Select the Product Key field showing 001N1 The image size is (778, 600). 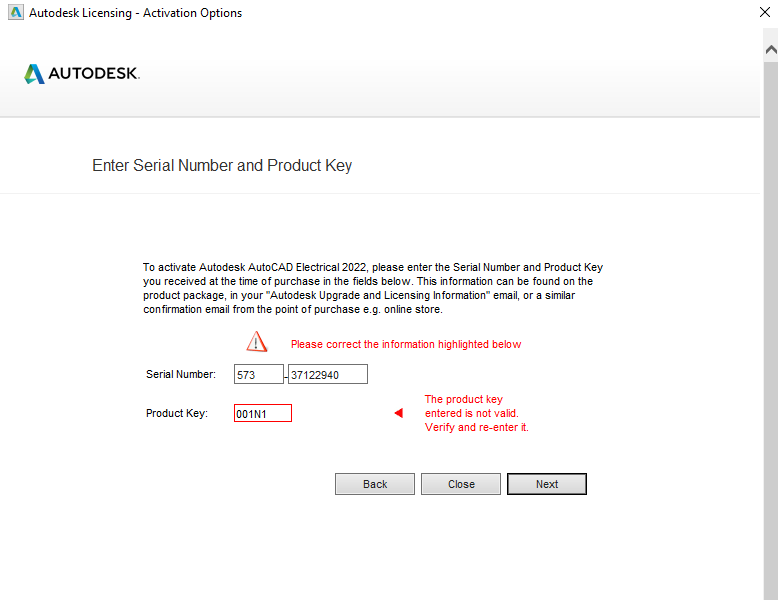pos(262,414)
